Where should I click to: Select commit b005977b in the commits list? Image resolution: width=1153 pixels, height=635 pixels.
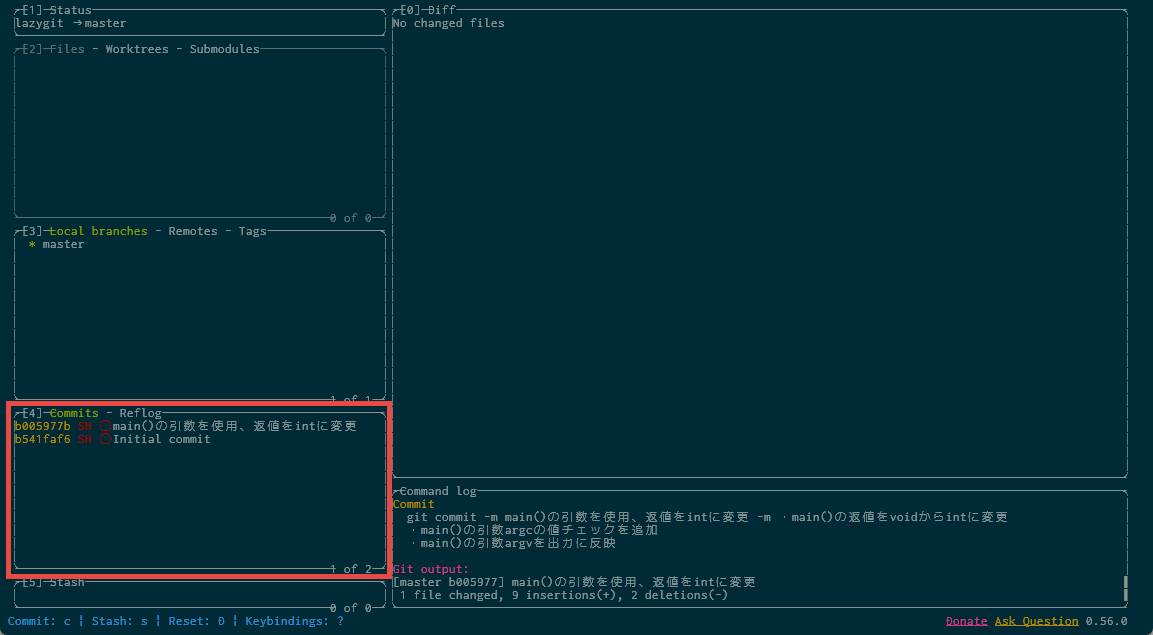(42, 426)
